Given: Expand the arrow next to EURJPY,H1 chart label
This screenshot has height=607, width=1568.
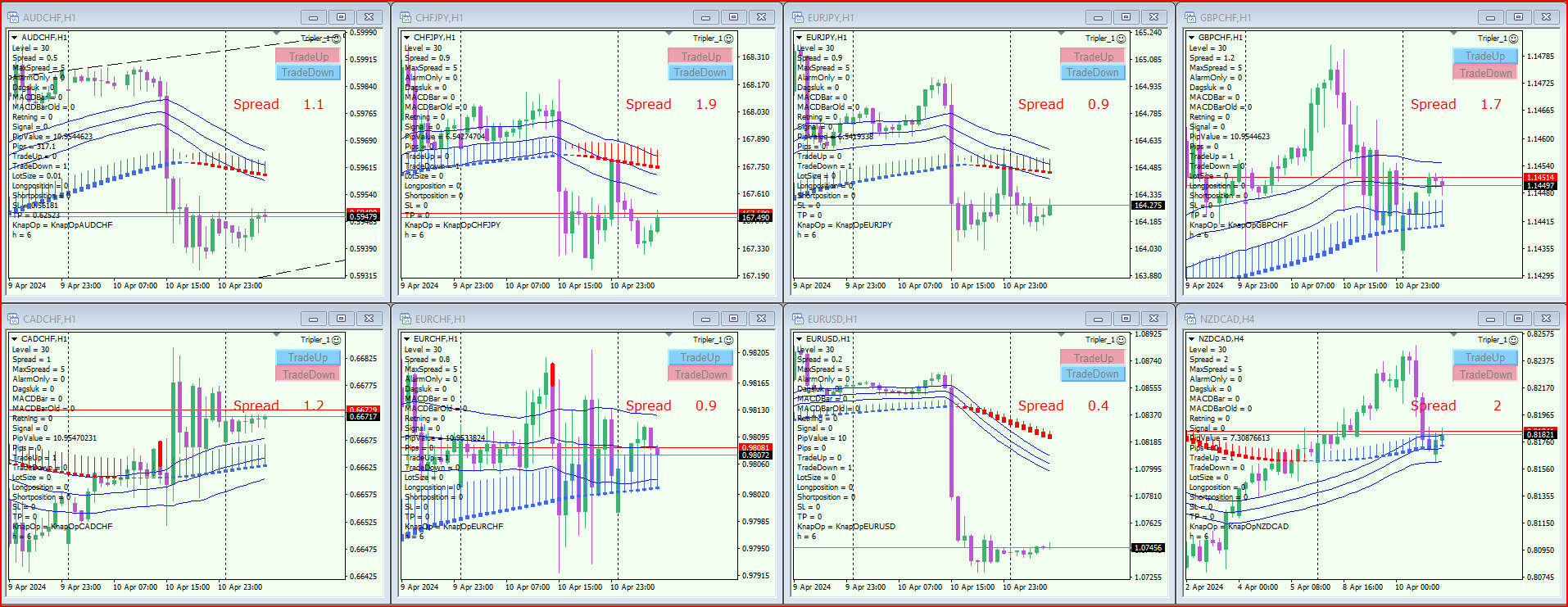Looking at the screenshot, I should [800, 38].
